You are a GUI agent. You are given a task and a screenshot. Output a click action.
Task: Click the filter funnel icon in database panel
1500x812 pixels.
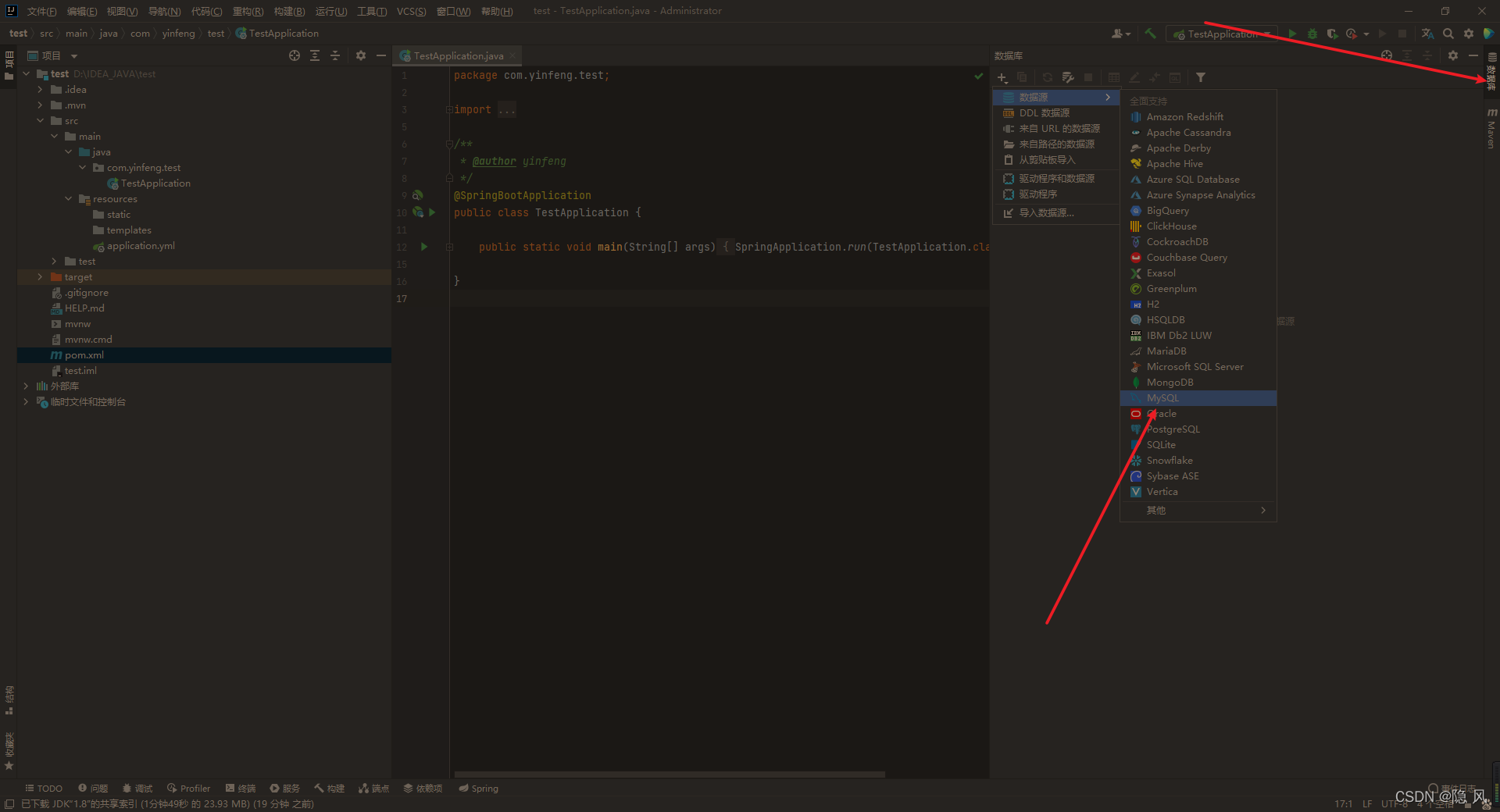[1201, 77]
